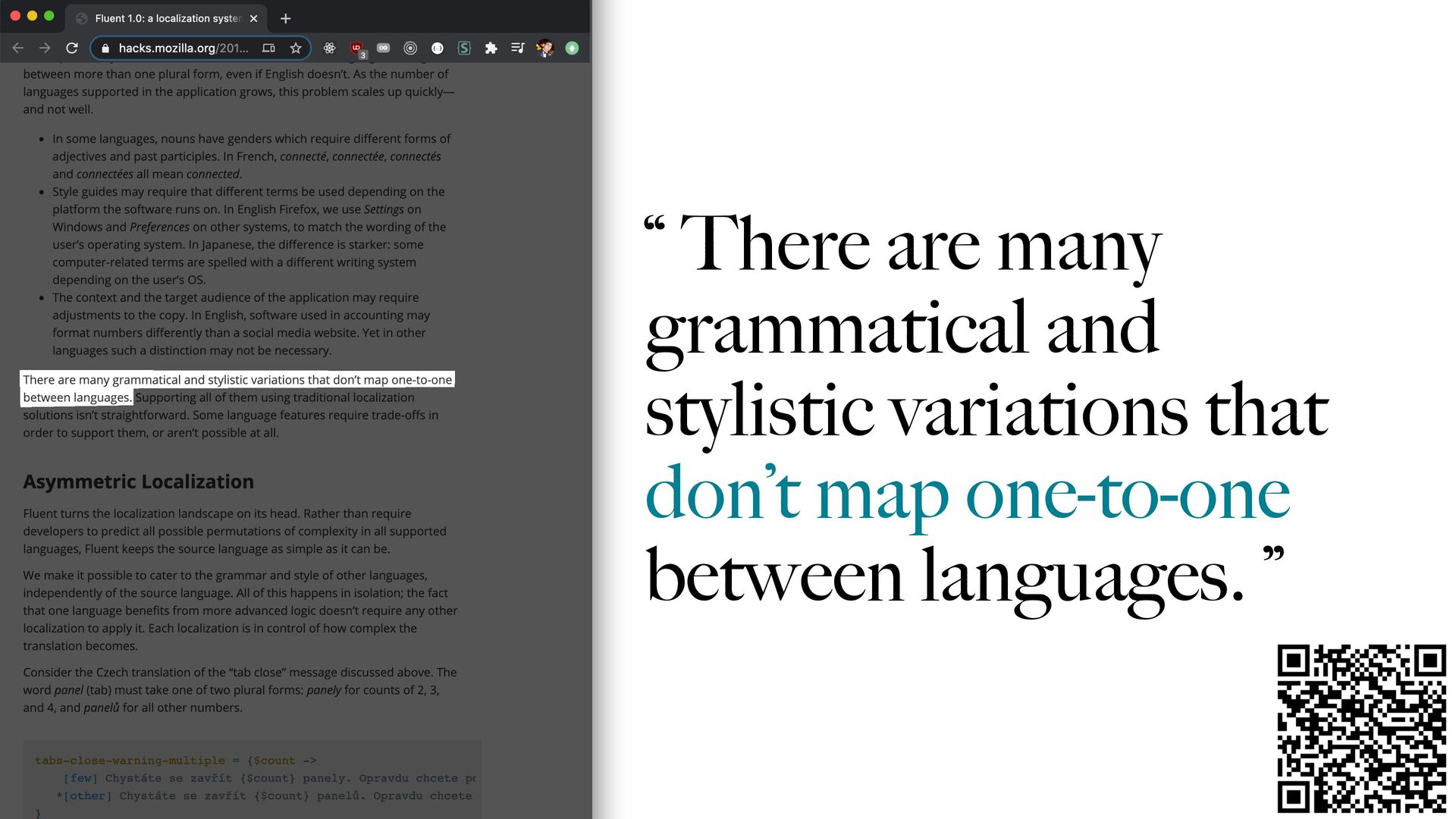Screen dimensions: 1456x819
Task: Click the tabs-close-warning-multiple code block
Action: 252,778
